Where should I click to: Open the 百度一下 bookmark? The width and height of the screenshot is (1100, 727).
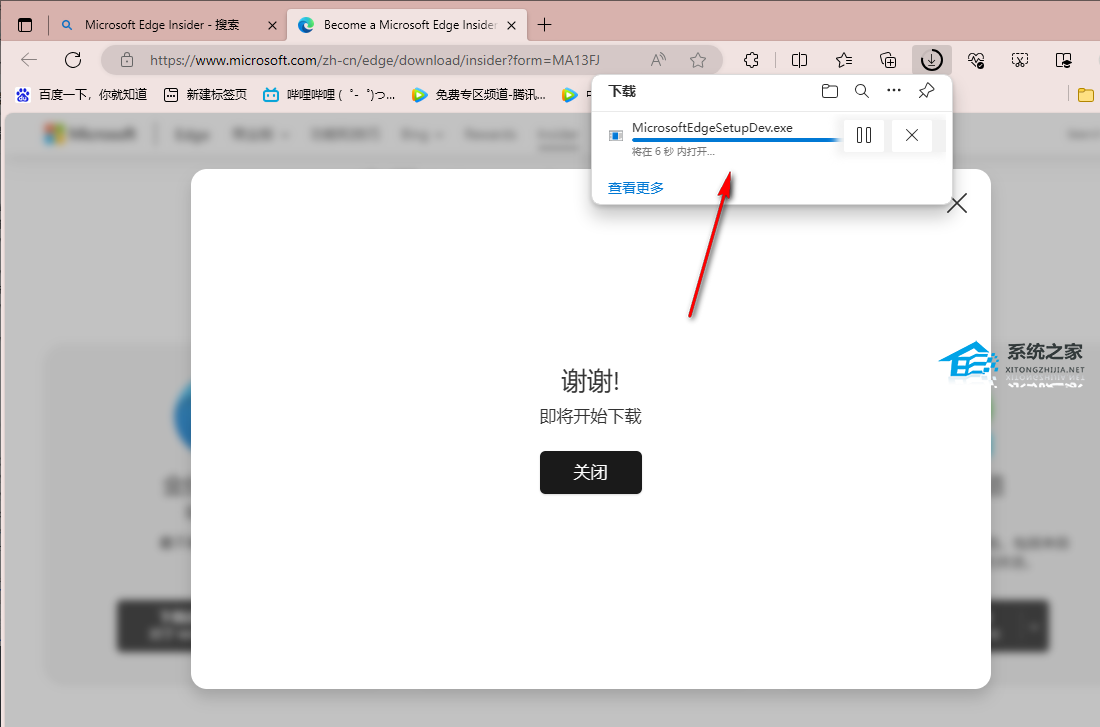click(82, 95)
